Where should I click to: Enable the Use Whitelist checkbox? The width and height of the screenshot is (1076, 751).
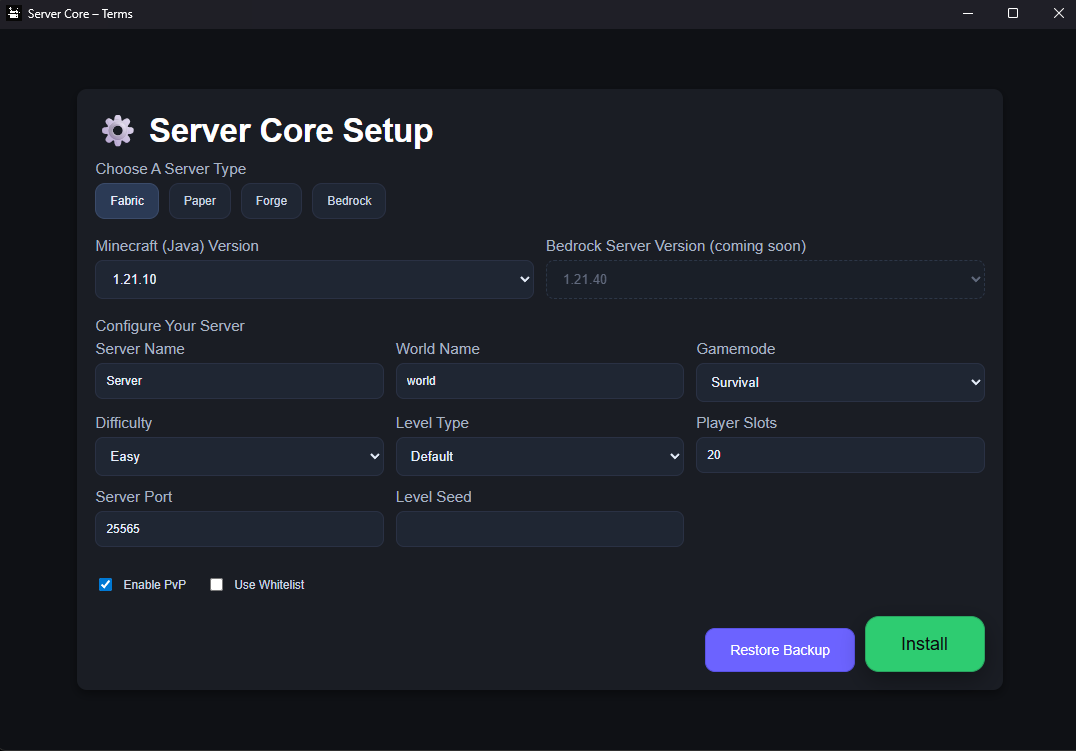(x=216, y=585)
